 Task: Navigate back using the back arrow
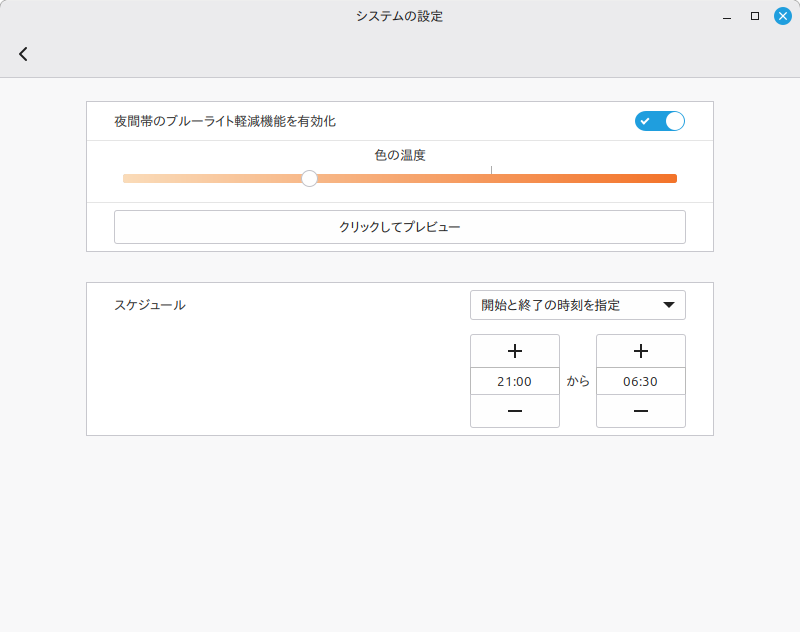pyautogui.click(x=23, y=53)
